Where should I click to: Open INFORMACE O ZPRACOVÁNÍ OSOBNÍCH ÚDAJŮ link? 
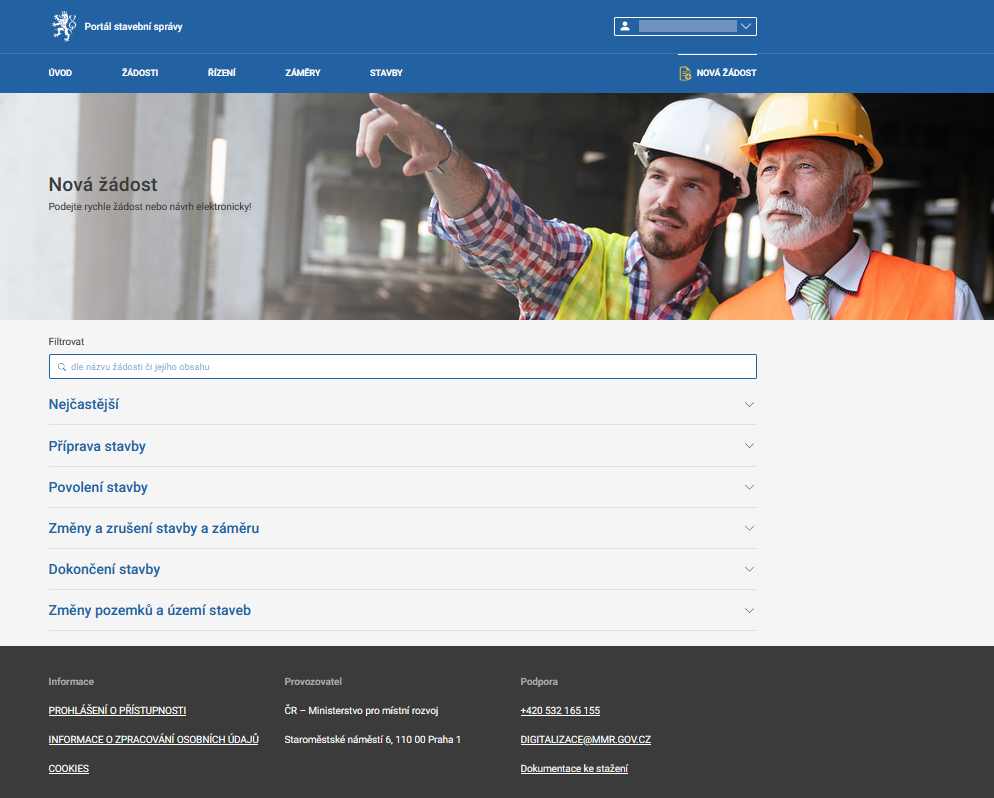[153, 740]
